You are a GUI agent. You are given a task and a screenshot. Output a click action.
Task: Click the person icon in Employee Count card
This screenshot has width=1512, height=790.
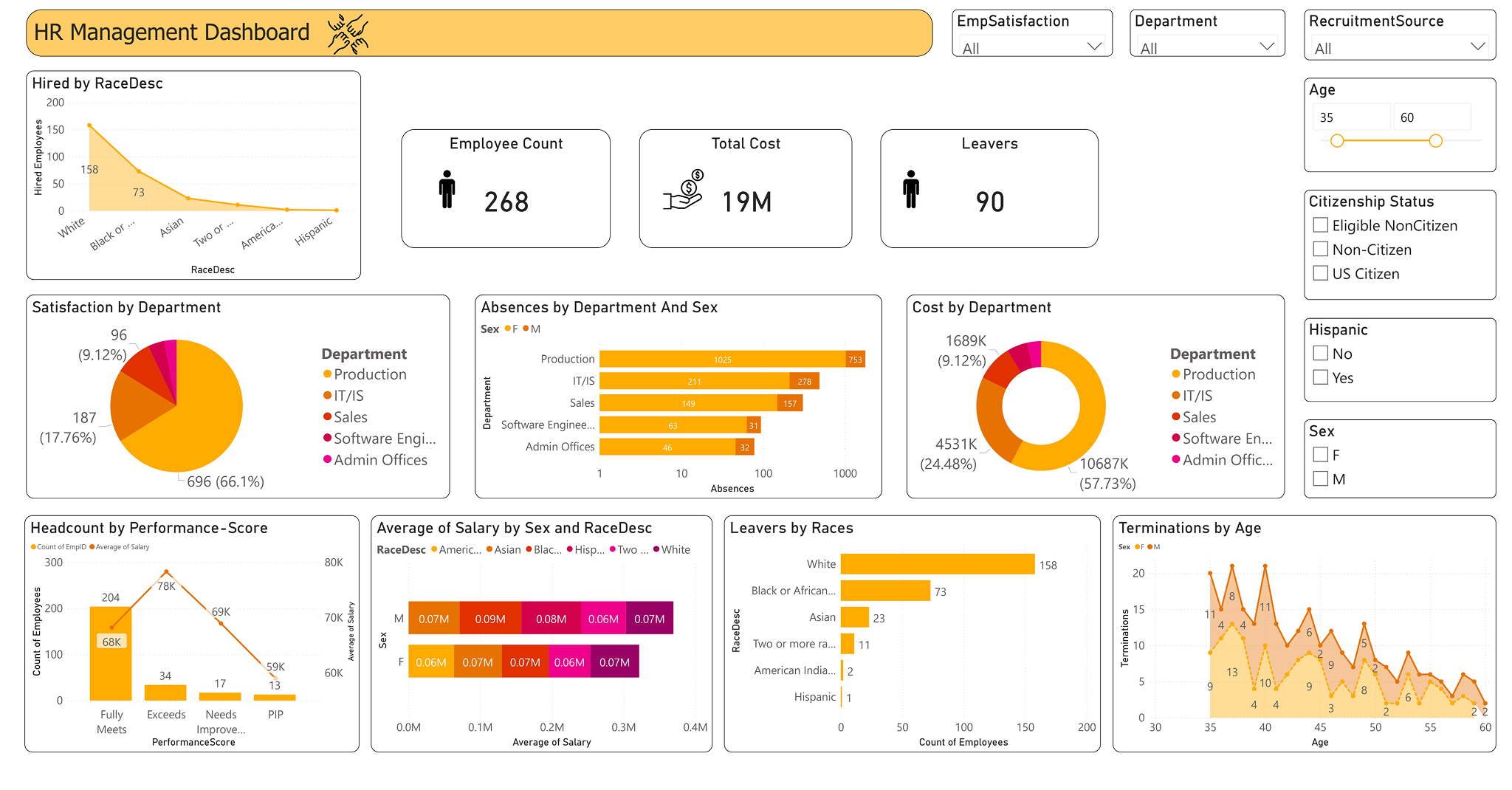pyautogui.click(x=447, y=190)
